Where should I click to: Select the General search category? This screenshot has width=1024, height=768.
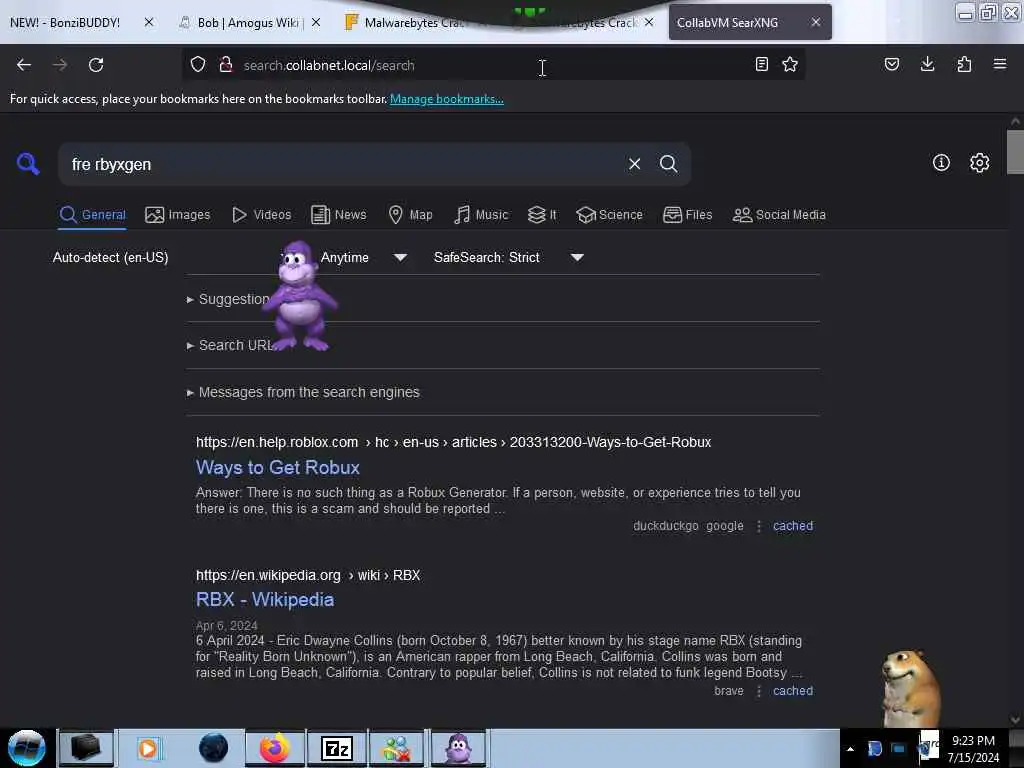pos(93,214)
